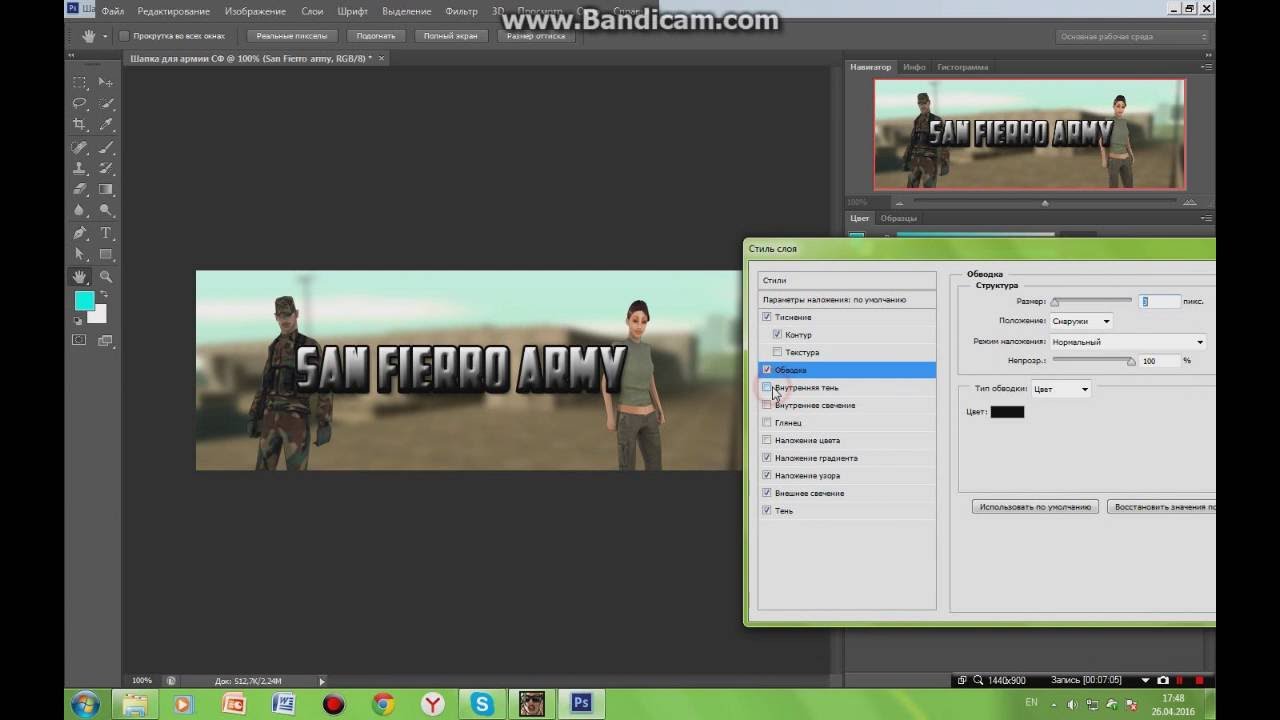Select the Crop tool
This screenshot has width=1280, height=720.
pyautogui.click(x=80, y=125)
